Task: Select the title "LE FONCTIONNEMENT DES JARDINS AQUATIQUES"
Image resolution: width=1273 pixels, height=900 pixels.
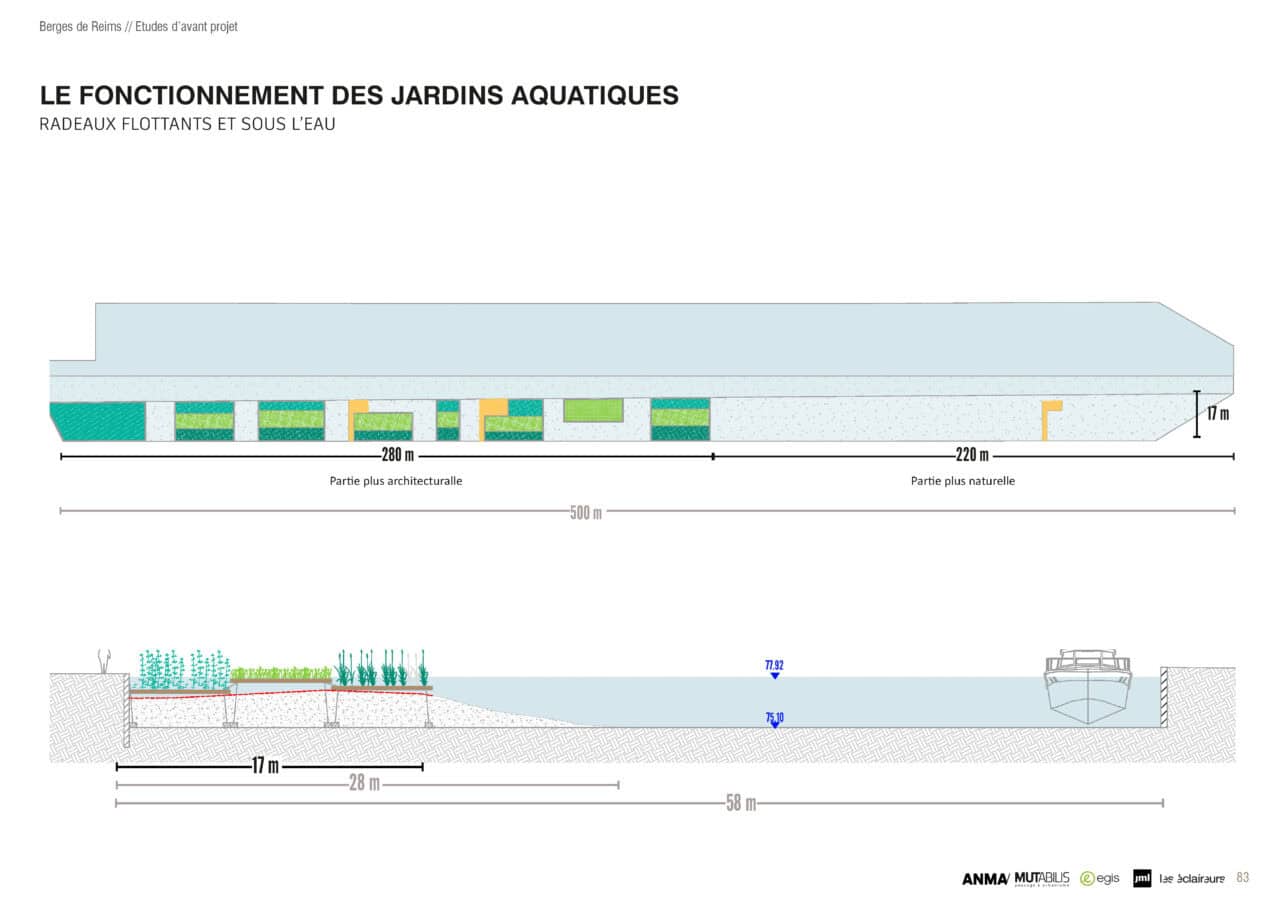Action: pos(359,96)
